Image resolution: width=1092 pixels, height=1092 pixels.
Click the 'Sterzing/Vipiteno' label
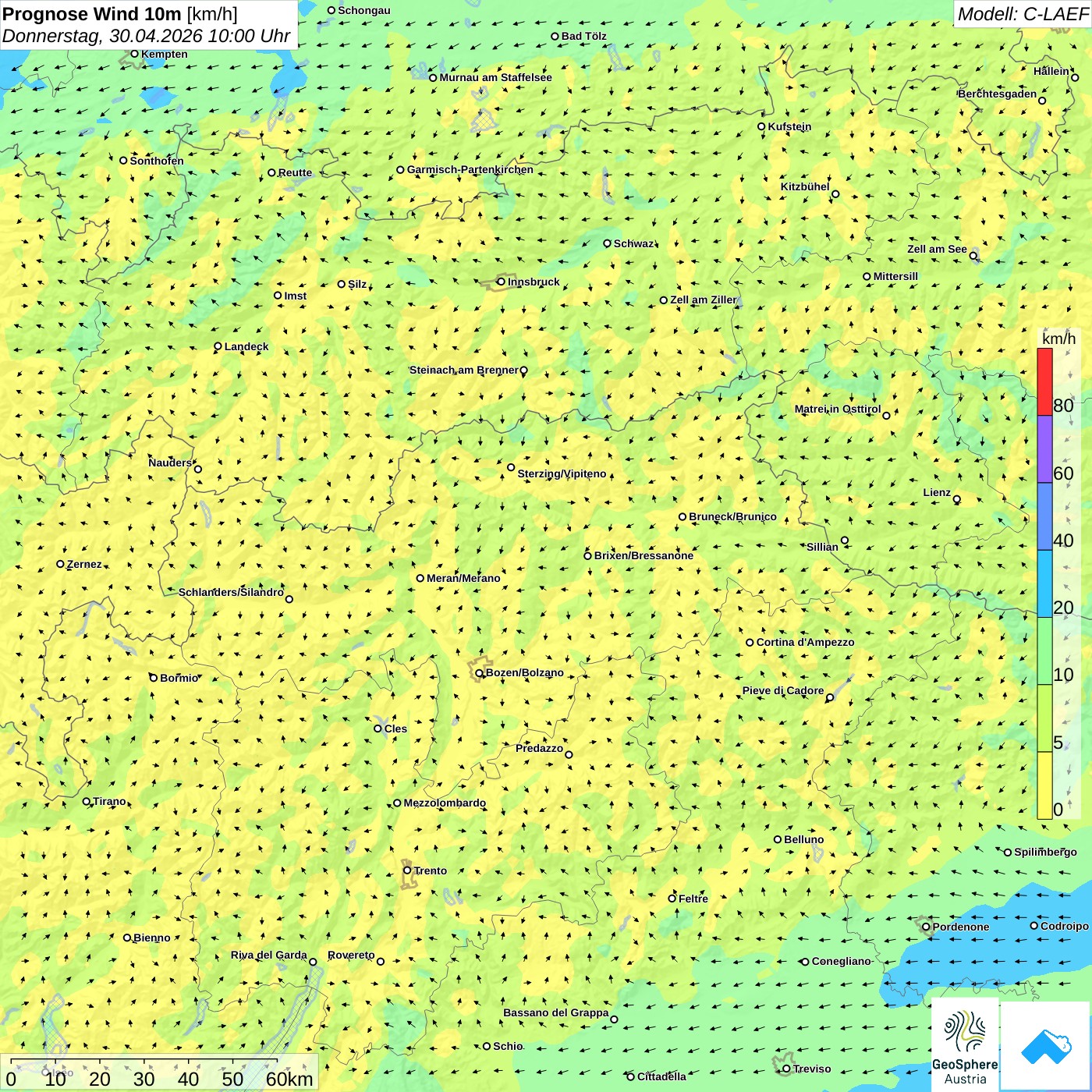(562, 473)
